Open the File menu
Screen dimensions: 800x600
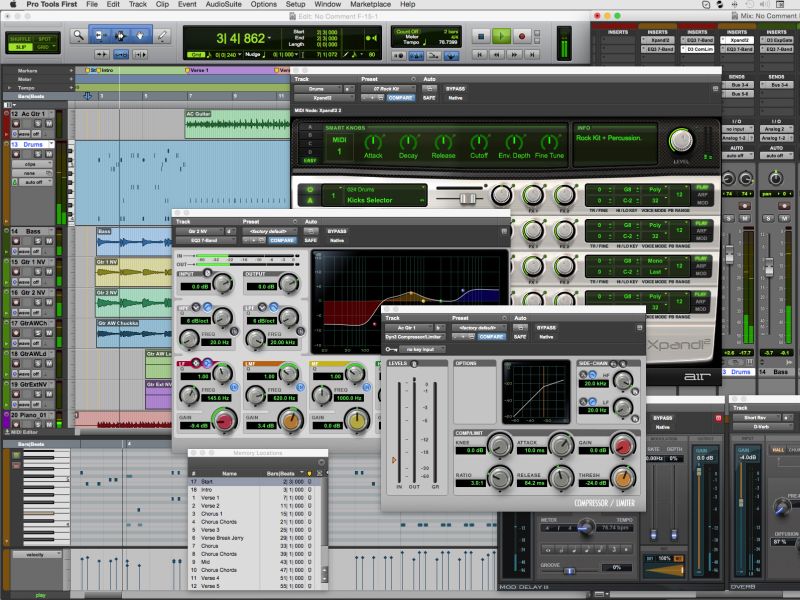[92, 4]
